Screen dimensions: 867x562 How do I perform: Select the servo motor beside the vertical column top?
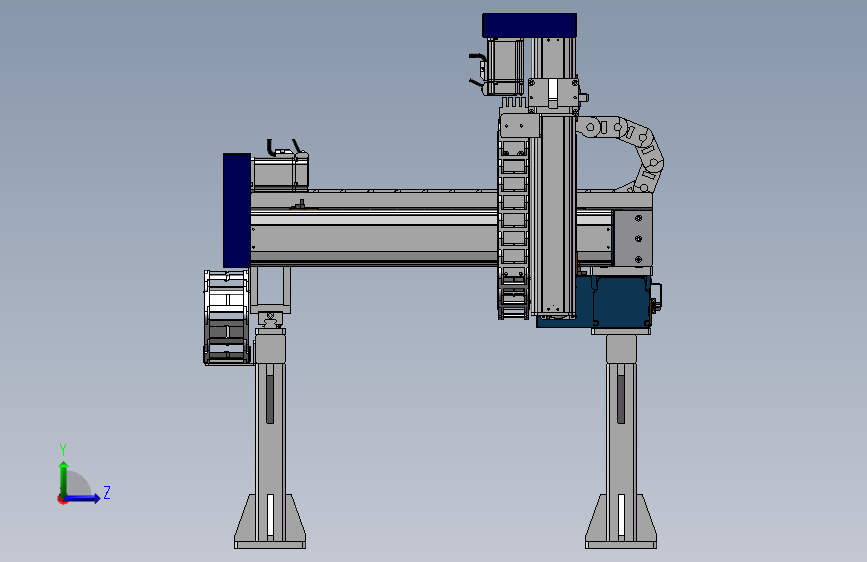point(504,66)
